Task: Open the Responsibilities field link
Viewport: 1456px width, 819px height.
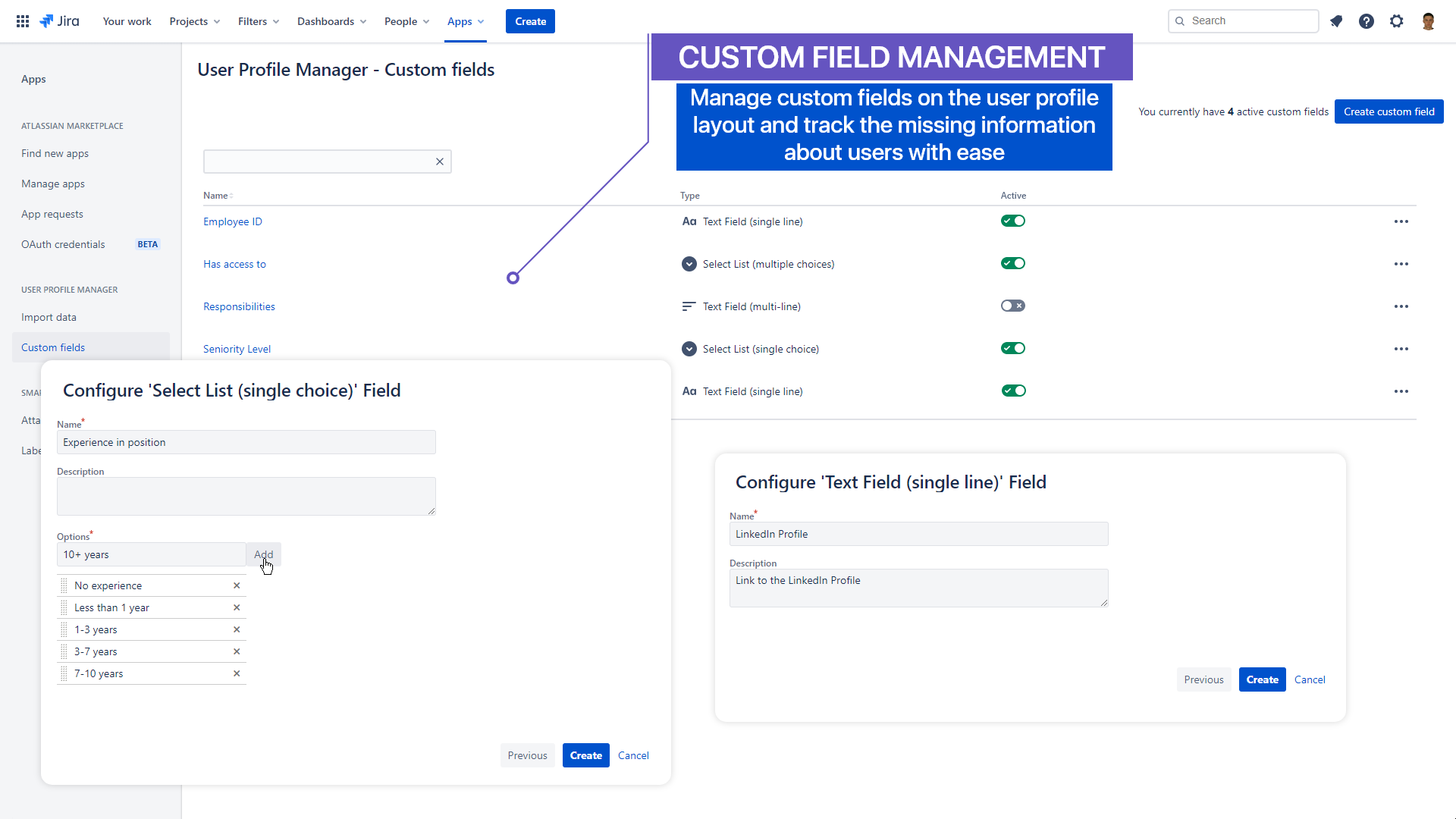Action: point(239,306)
